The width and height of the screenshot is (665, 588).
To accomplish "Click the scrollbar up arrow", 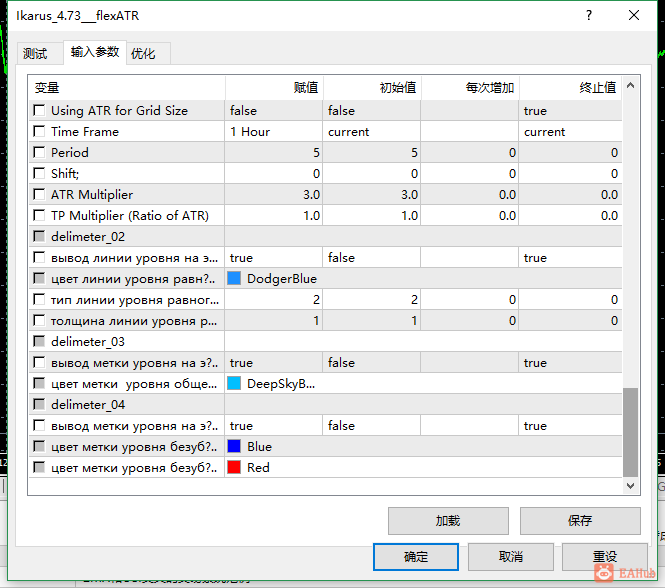I will (631, 86).
